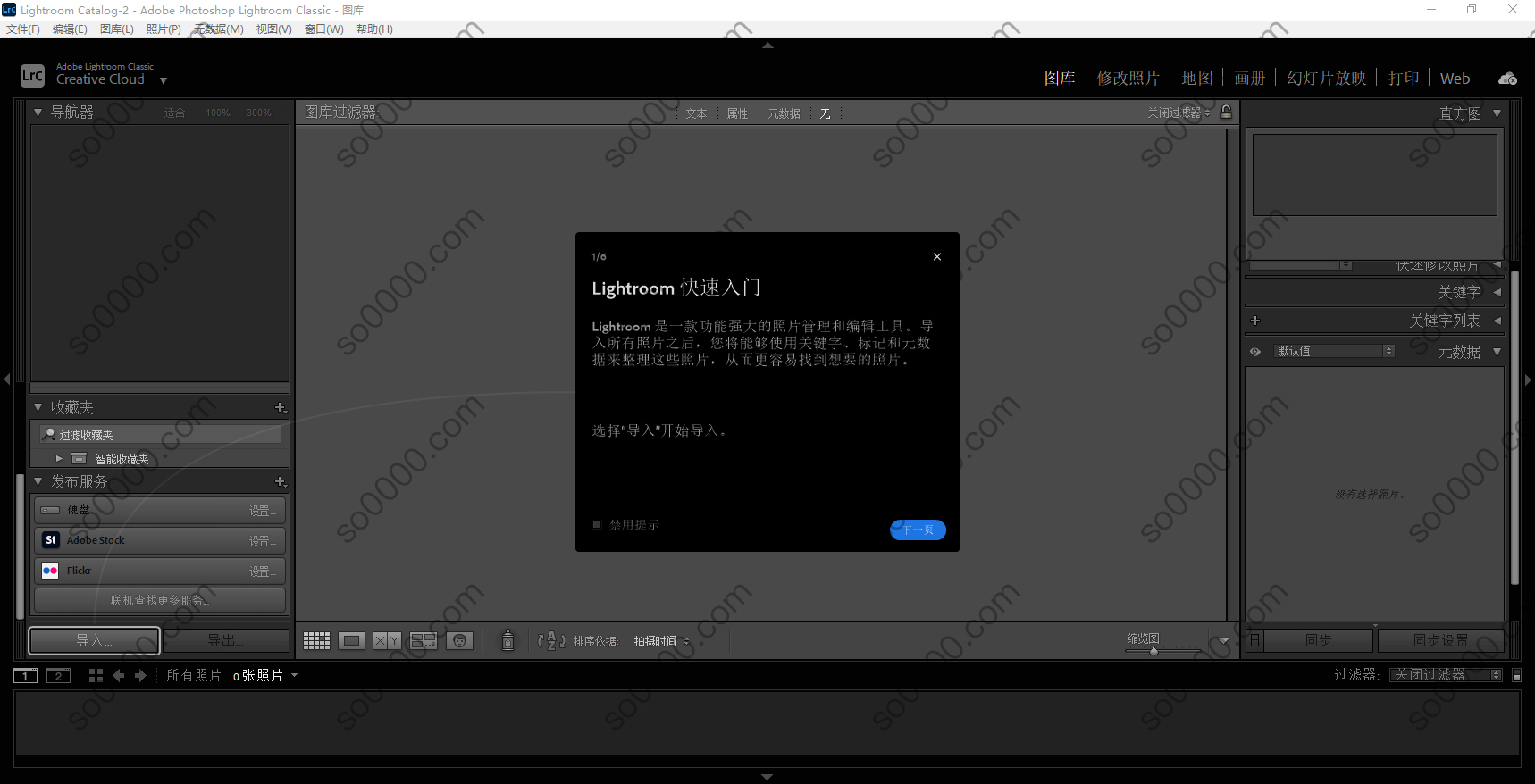Go back with filmstrip left arrow
This screenshot has width=1535, height=784.
coord(118,676)
